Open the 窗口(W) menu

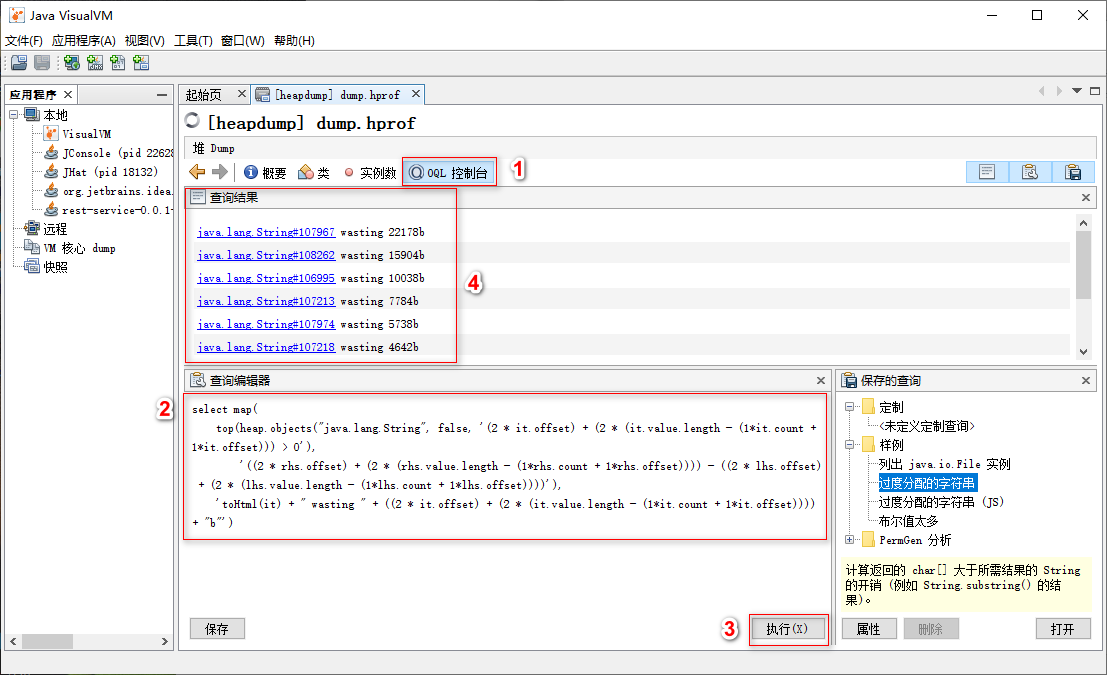(x=243, y=41)
